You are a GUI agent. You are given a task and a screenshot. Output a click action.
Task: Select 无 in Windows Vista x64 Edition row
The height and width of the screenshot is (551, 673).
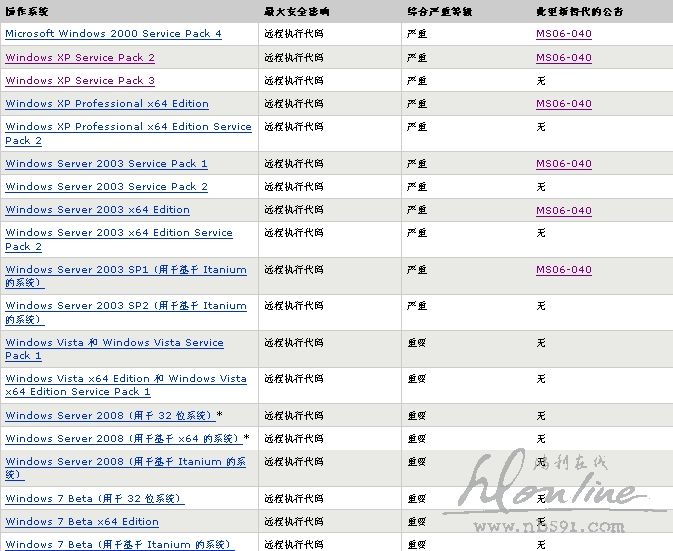tap(541, 378)
